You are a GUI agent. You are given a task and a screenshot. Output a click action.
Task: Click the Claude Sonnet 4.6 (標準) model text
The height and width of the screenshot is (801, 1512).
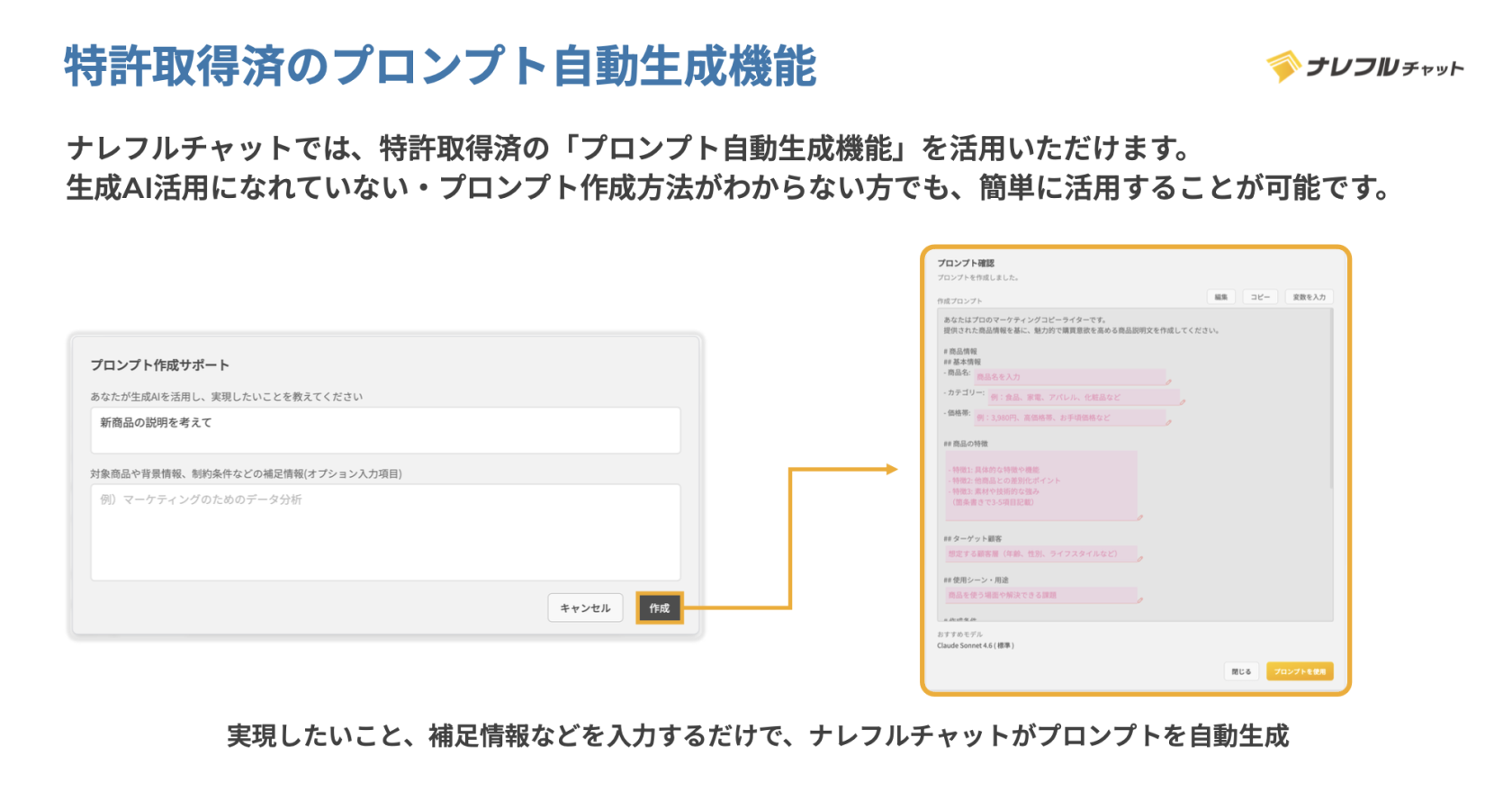coord(976,645)
